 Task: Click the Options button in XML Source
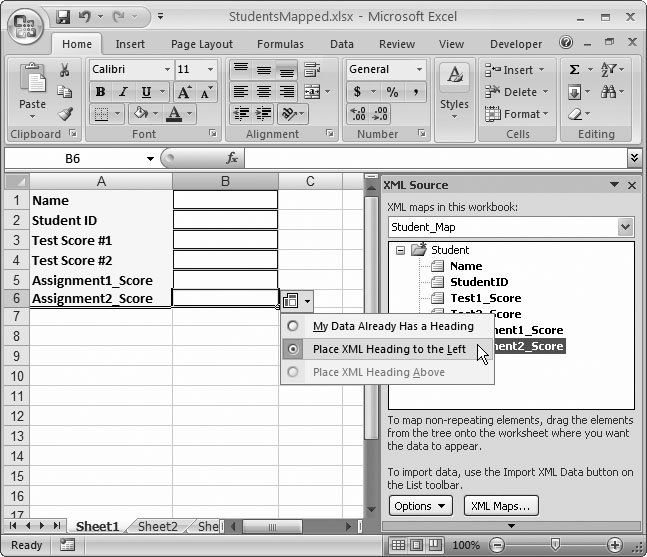coord(420,506)
